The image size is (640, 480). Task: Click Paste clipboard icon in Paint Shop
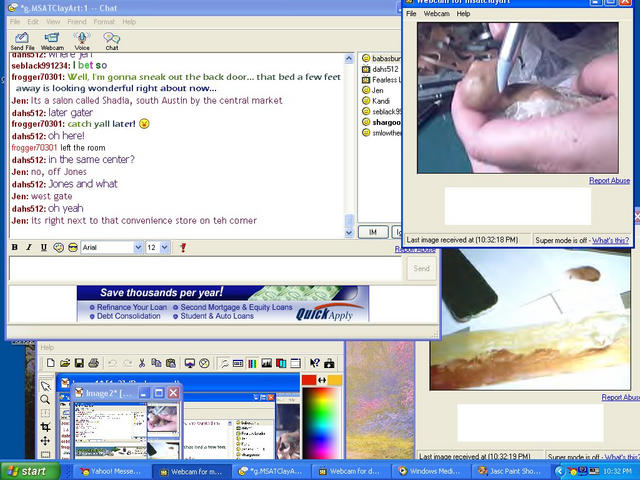[171, 363]
